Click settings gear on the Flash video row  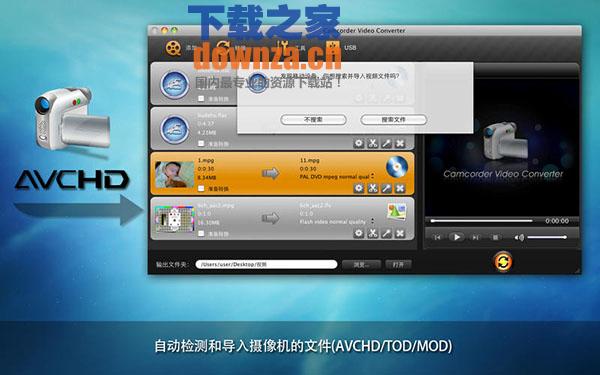click(x=359, y=233)
